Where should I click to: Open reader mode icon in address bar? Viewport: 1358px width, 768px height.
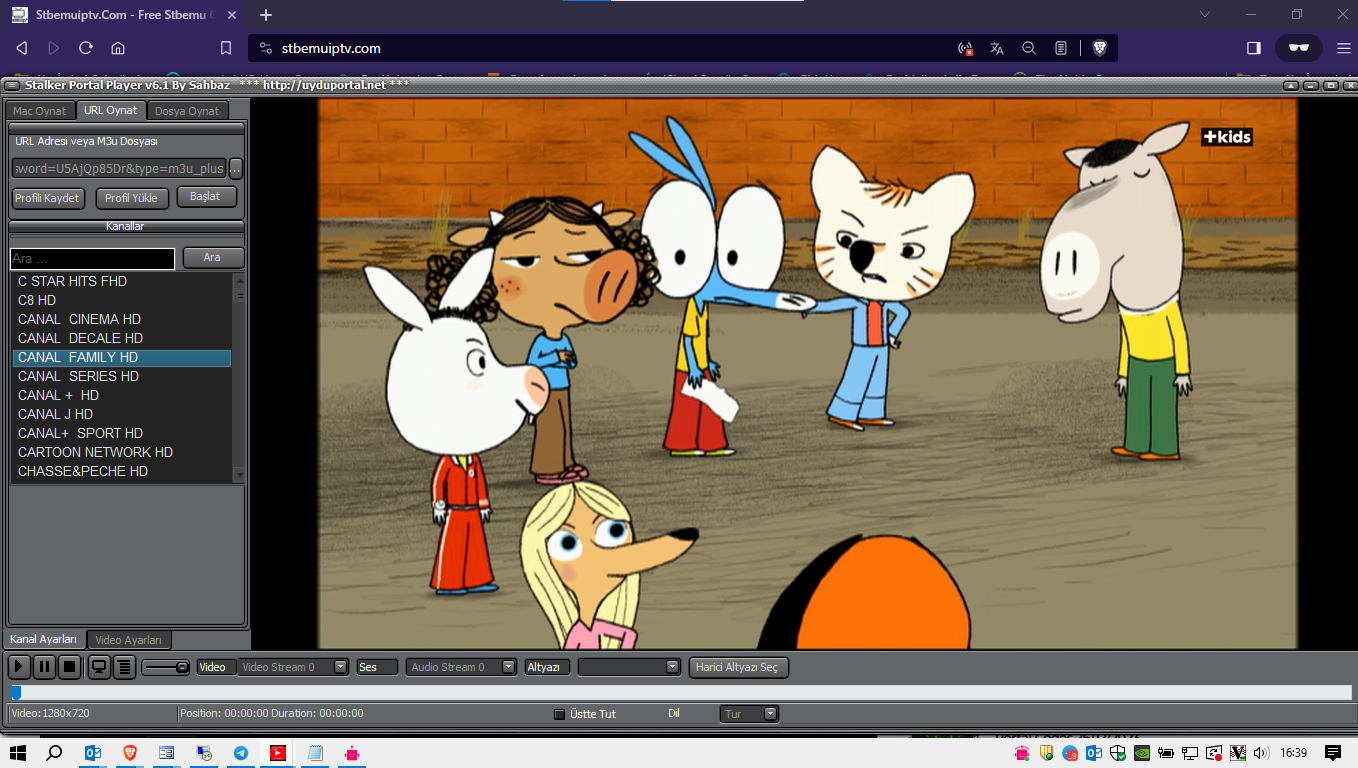[1061, 48]
